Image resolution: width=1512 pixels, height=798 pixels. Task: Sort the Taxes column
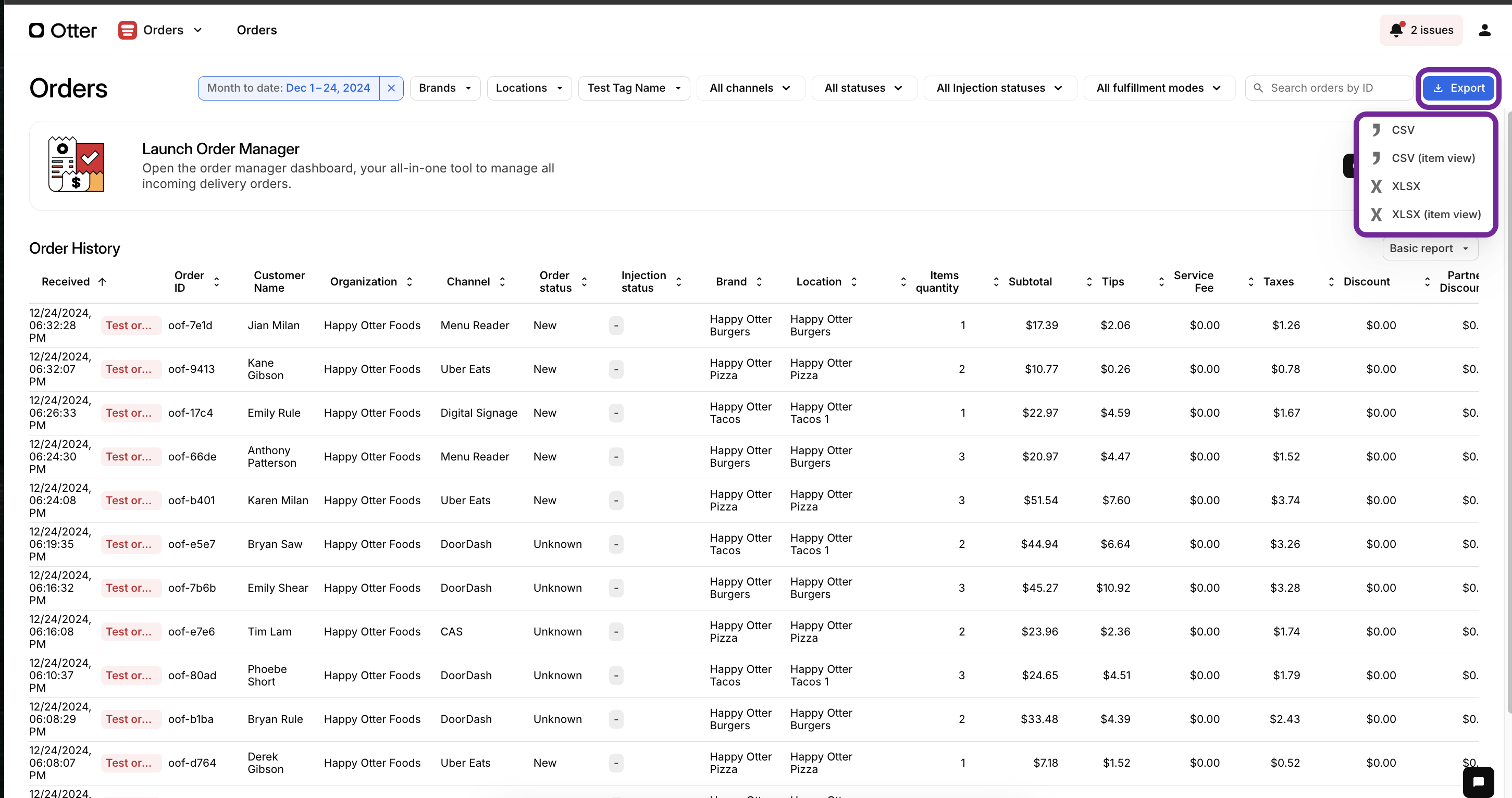point(1251,282)
